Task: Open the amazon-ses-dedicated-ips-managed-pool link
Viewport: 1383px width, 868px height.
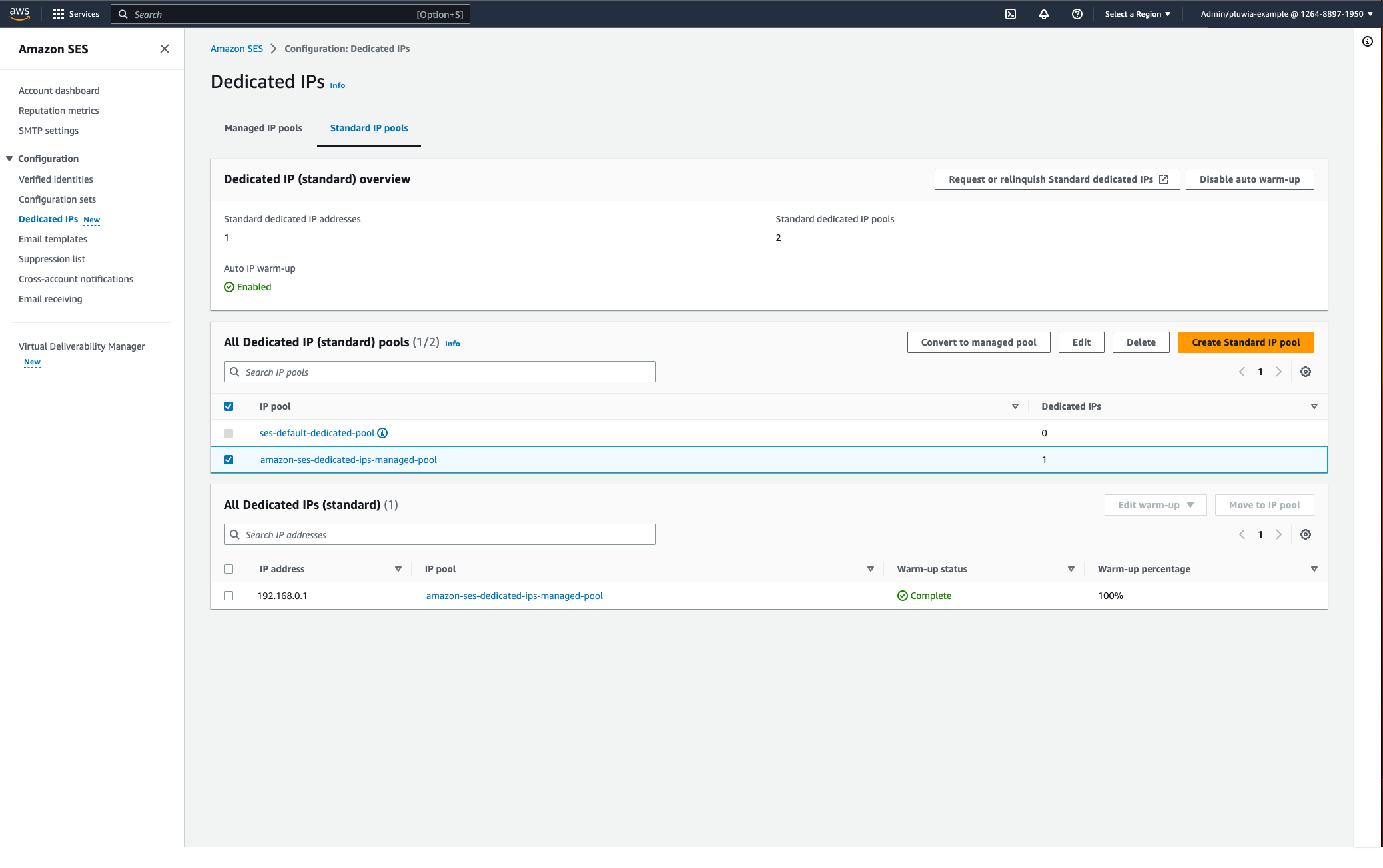Action: coord(348,459)
